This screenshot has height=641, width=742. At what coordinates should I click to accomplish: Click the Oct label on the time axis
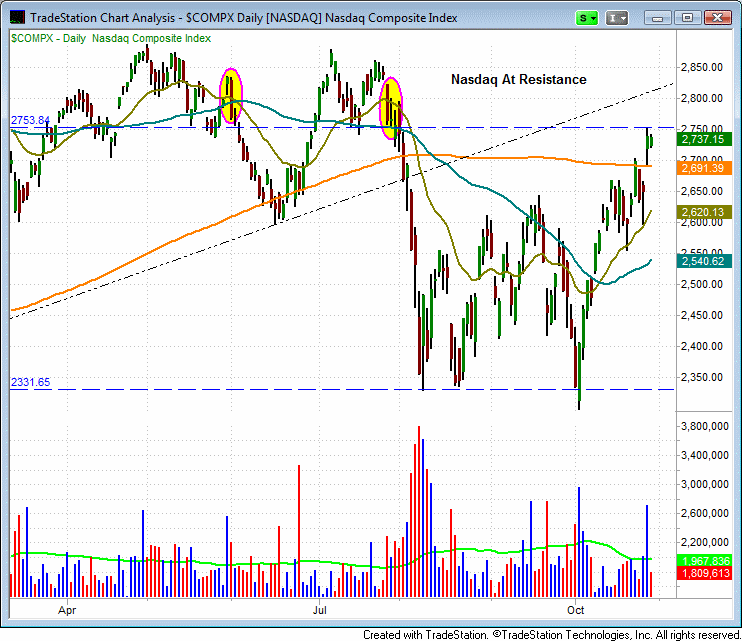click(x=575, y=610)
